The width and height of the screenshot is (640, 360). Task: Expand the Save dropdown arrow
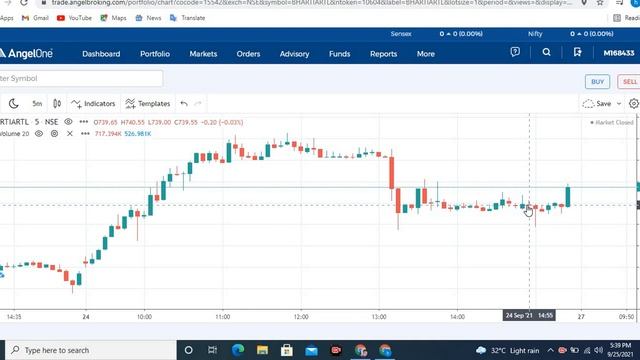click(x=619, y=104)
